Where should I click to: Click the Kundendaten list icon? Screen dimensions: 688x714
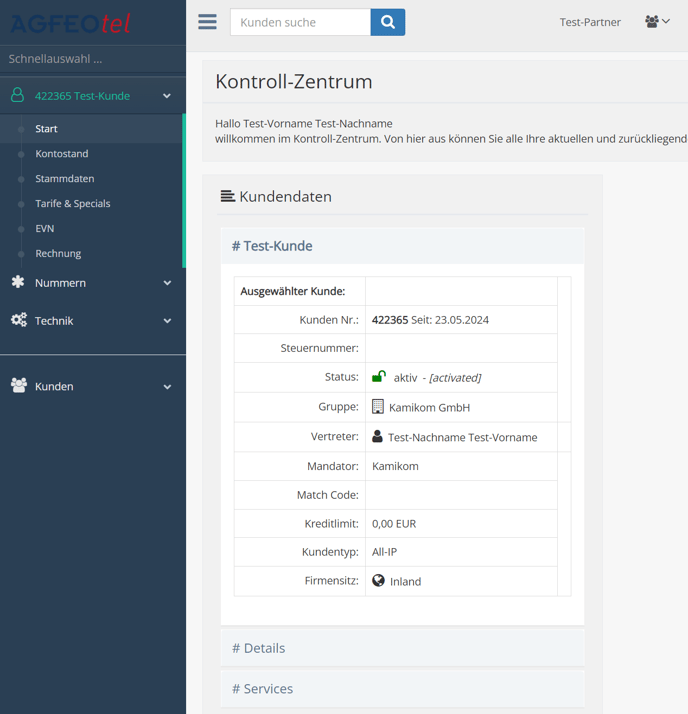coord(228,197)
